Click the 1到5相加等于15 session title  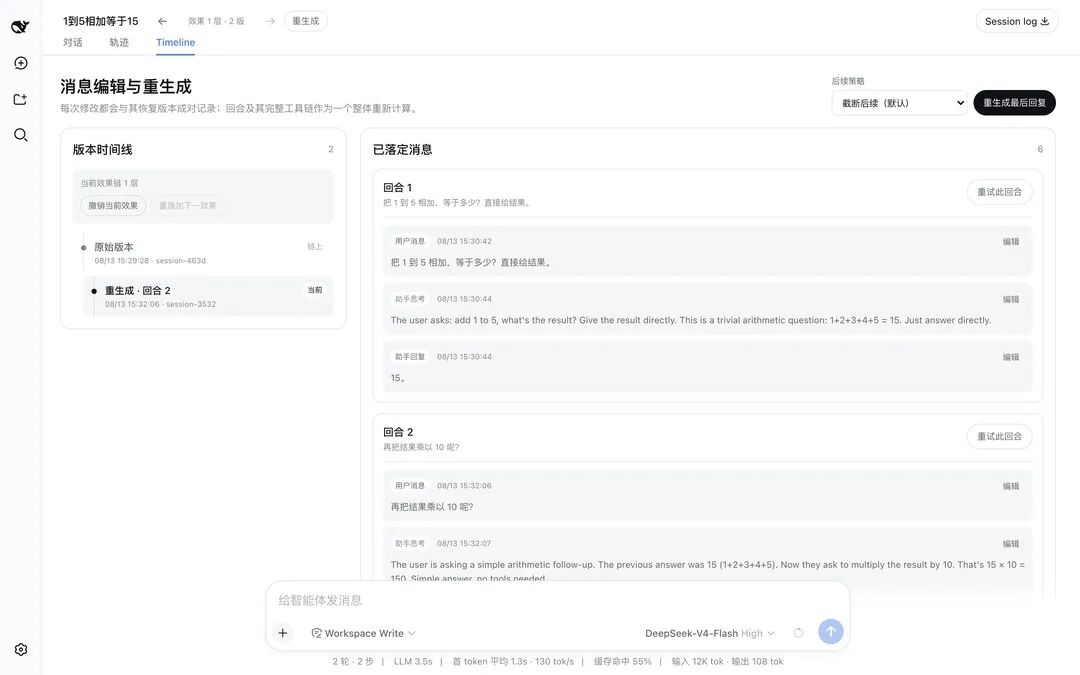(101, 21)
